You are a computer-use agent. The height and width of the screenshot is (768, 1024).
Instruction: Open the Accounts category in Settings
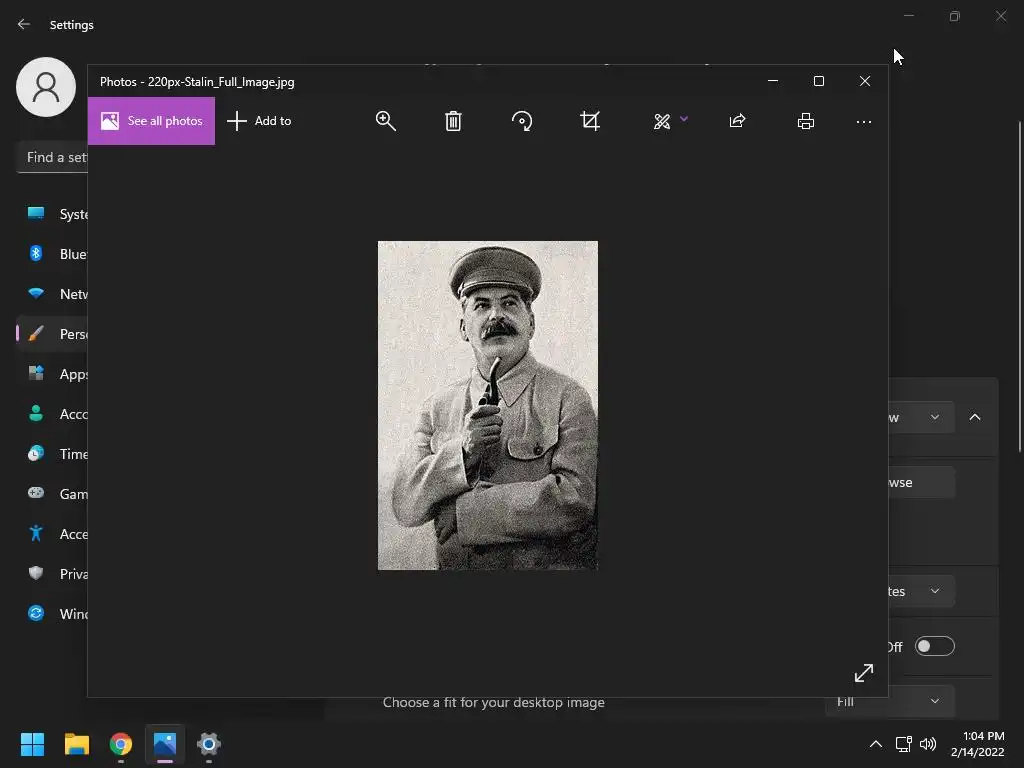(52, 413)
